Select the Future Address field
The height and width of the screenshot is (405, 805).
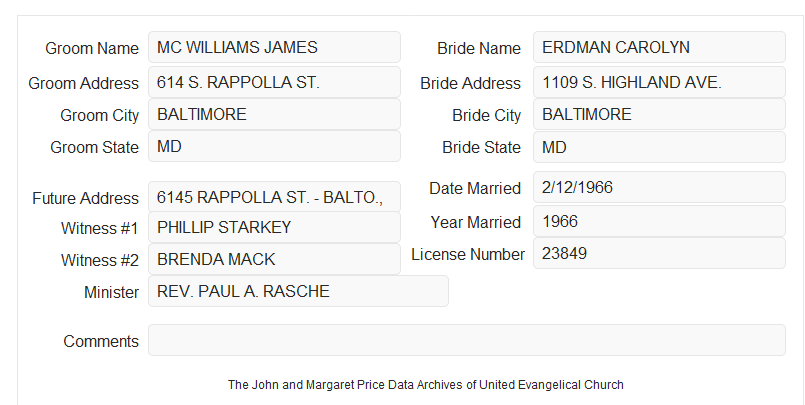(x=274, y=197)
